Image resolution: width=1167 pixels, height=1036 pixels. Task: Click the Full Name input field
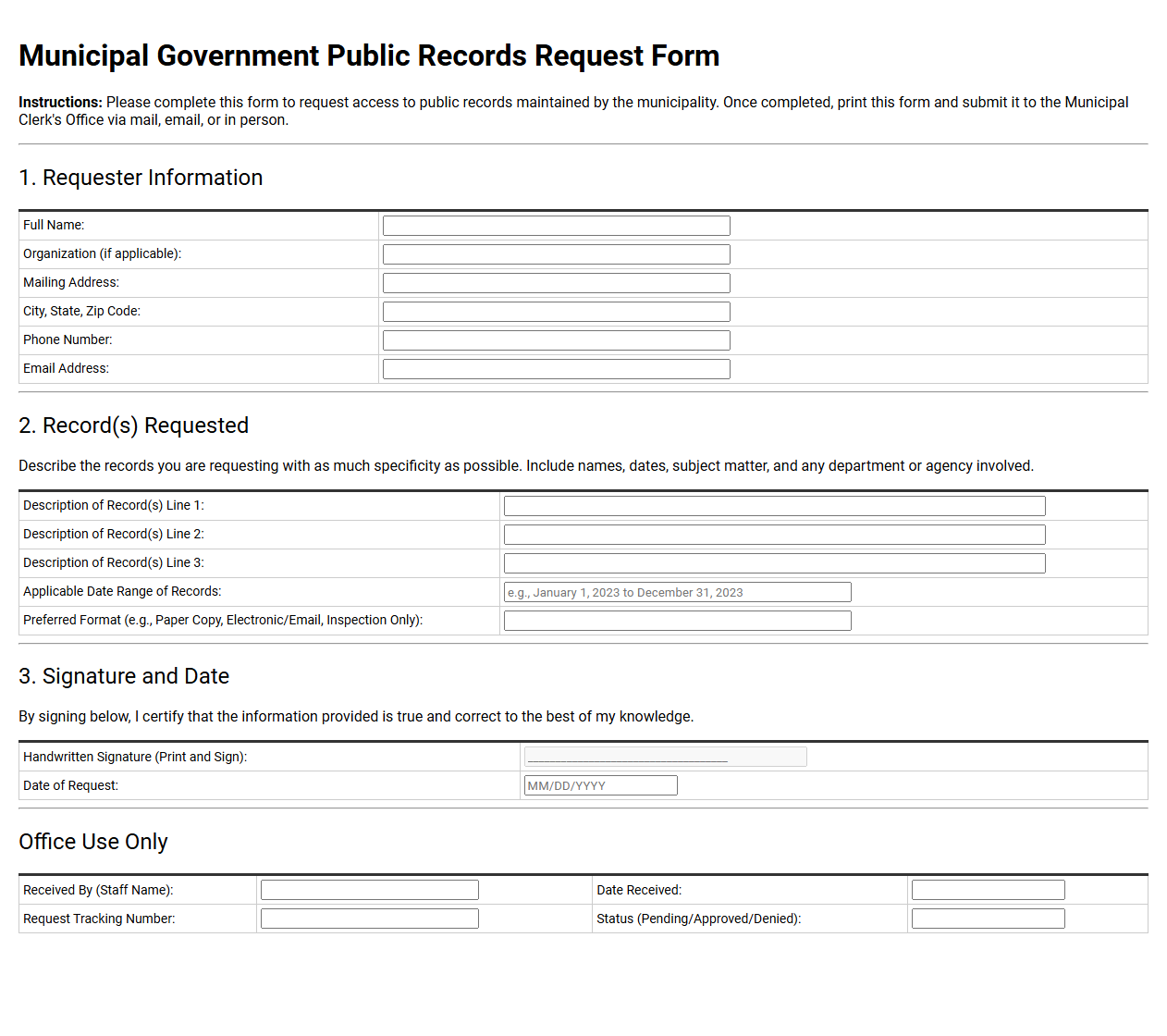coord(556,226)
